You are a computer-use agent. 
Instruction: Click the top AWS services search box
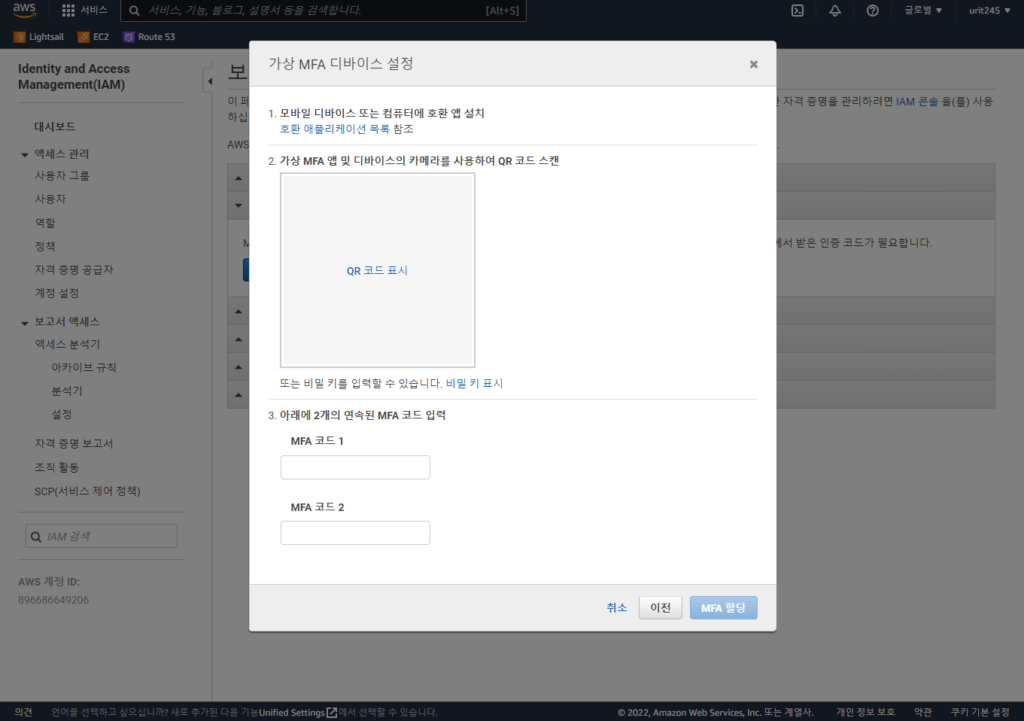pos(323,10)
